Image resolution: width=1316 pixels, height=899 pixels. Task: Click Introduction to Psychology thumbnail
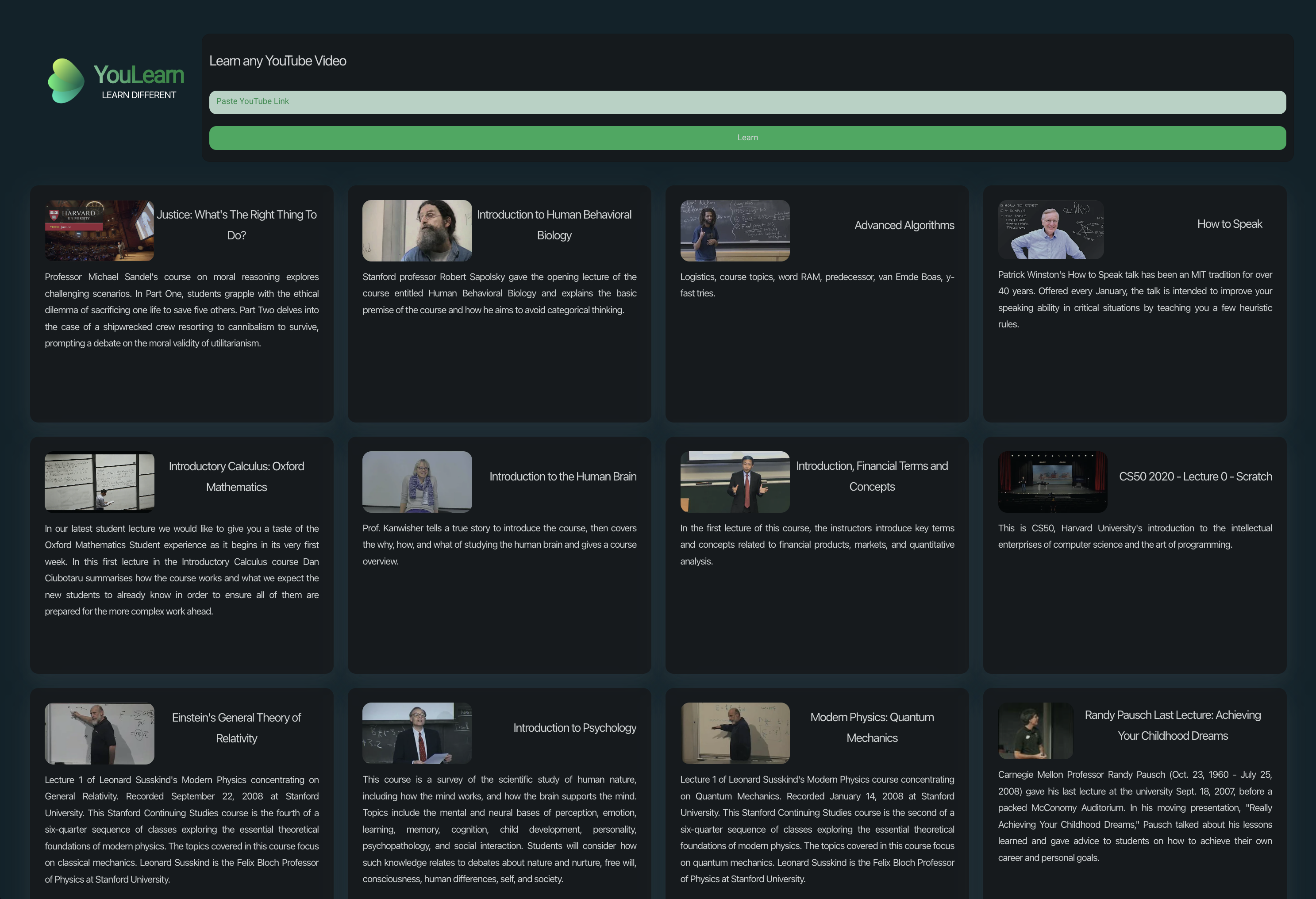tap(417, 733)
